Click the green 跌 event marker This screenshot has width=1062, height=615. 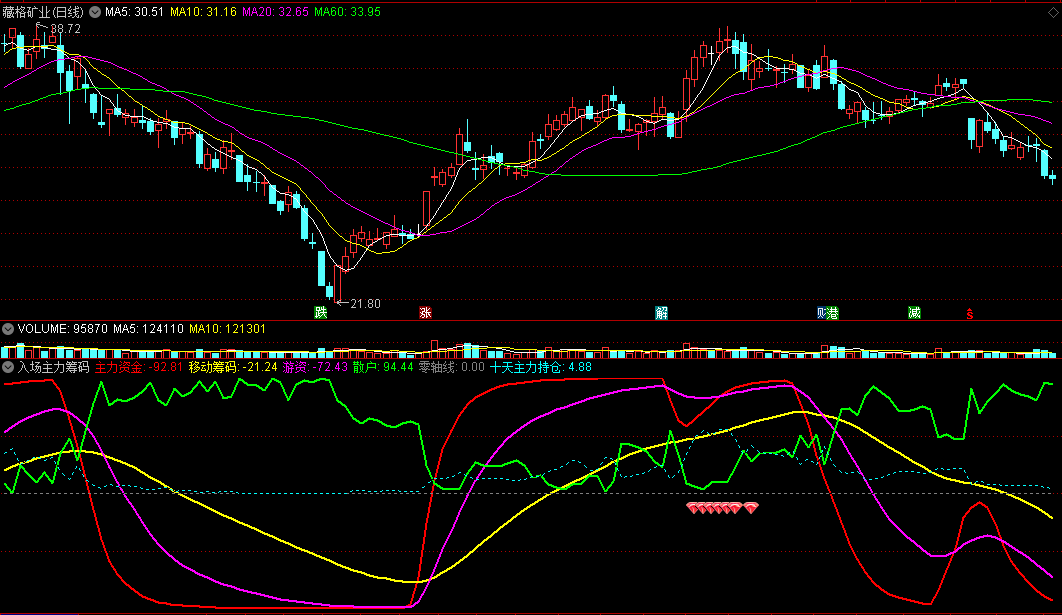(x=321, y=312)
